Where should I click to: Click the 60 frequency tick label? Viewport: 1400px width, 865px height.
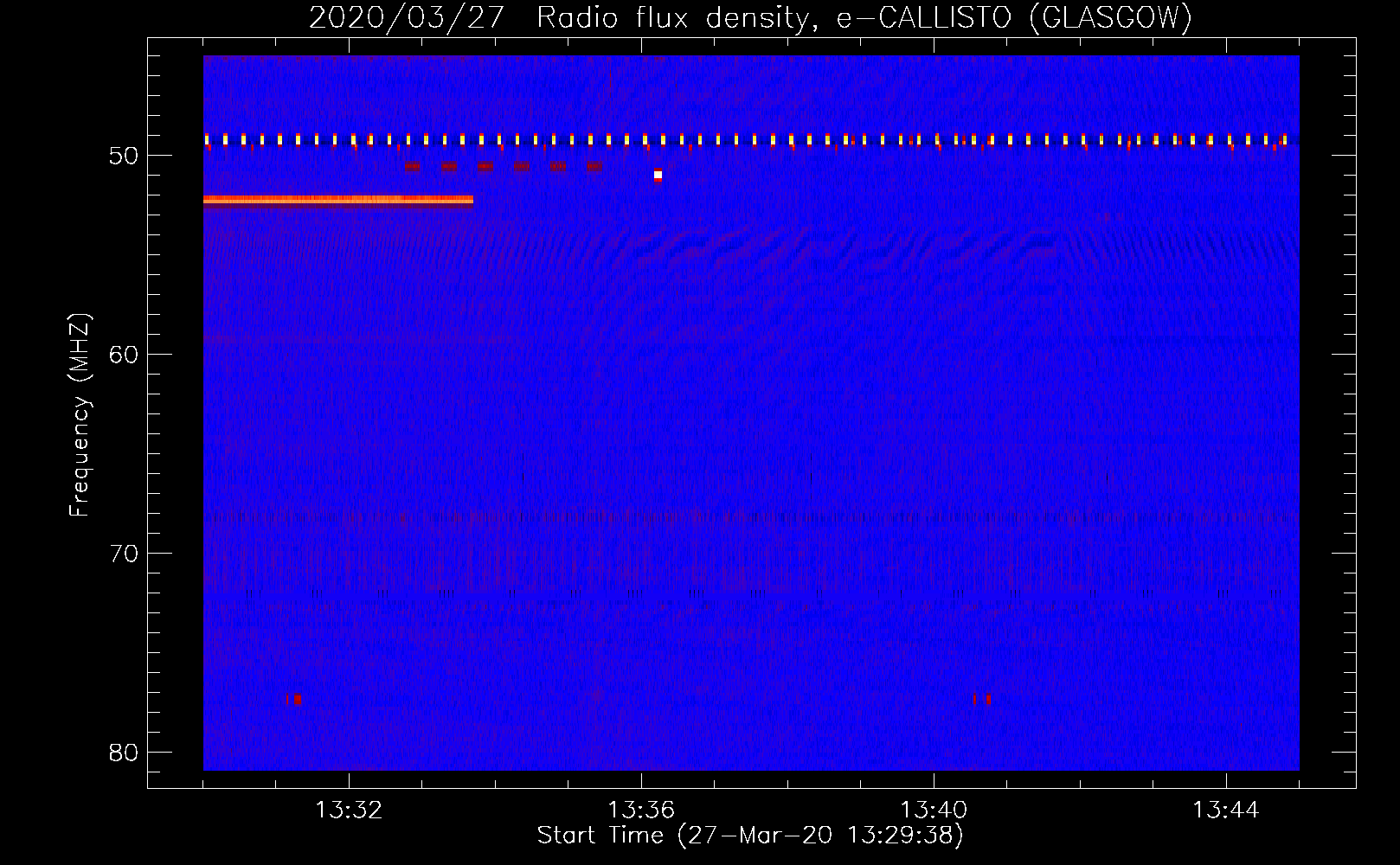click(124, 355)
